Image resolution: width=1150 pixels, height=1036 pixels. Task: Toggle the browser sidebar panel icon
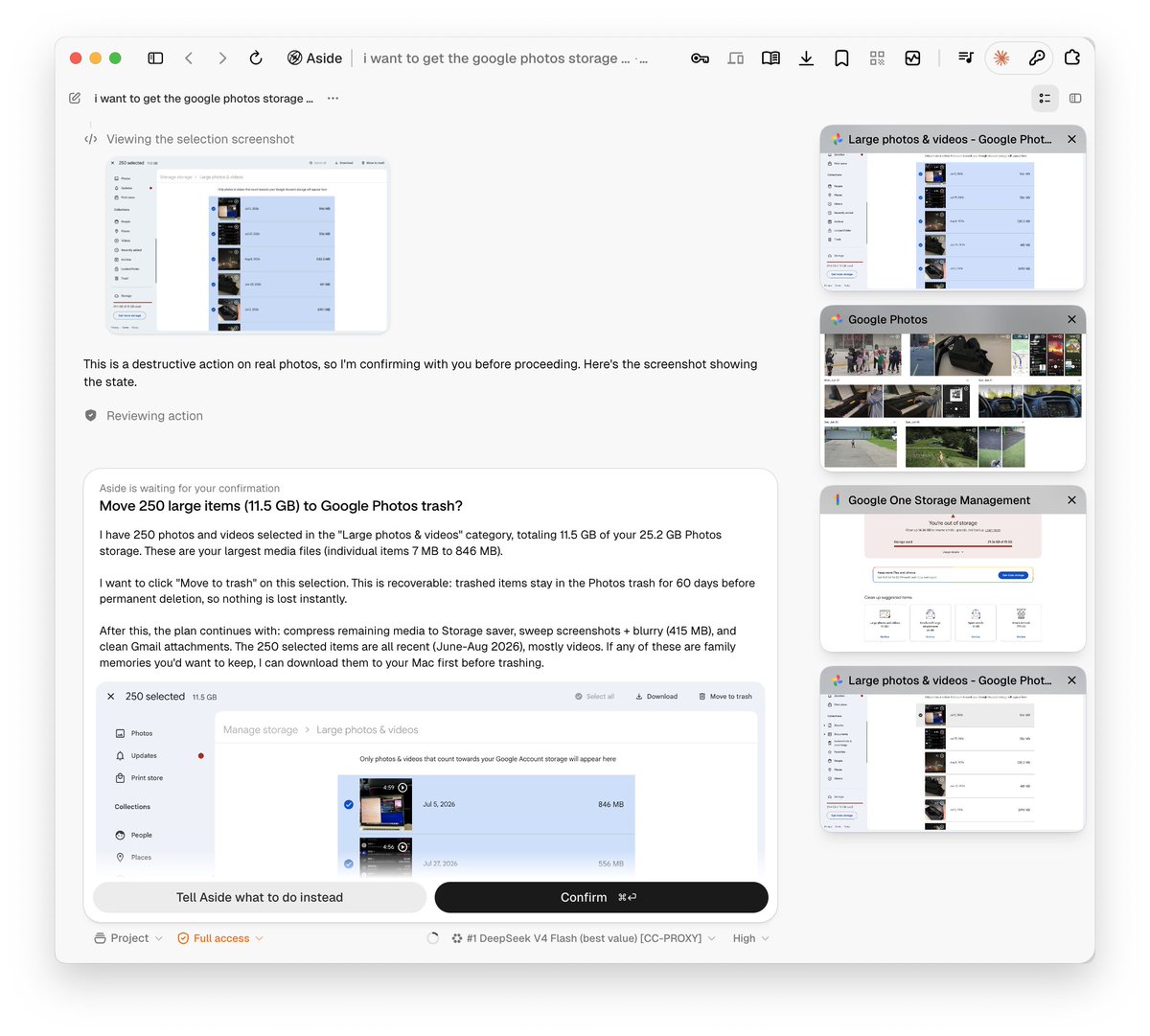tap(155, 58)
